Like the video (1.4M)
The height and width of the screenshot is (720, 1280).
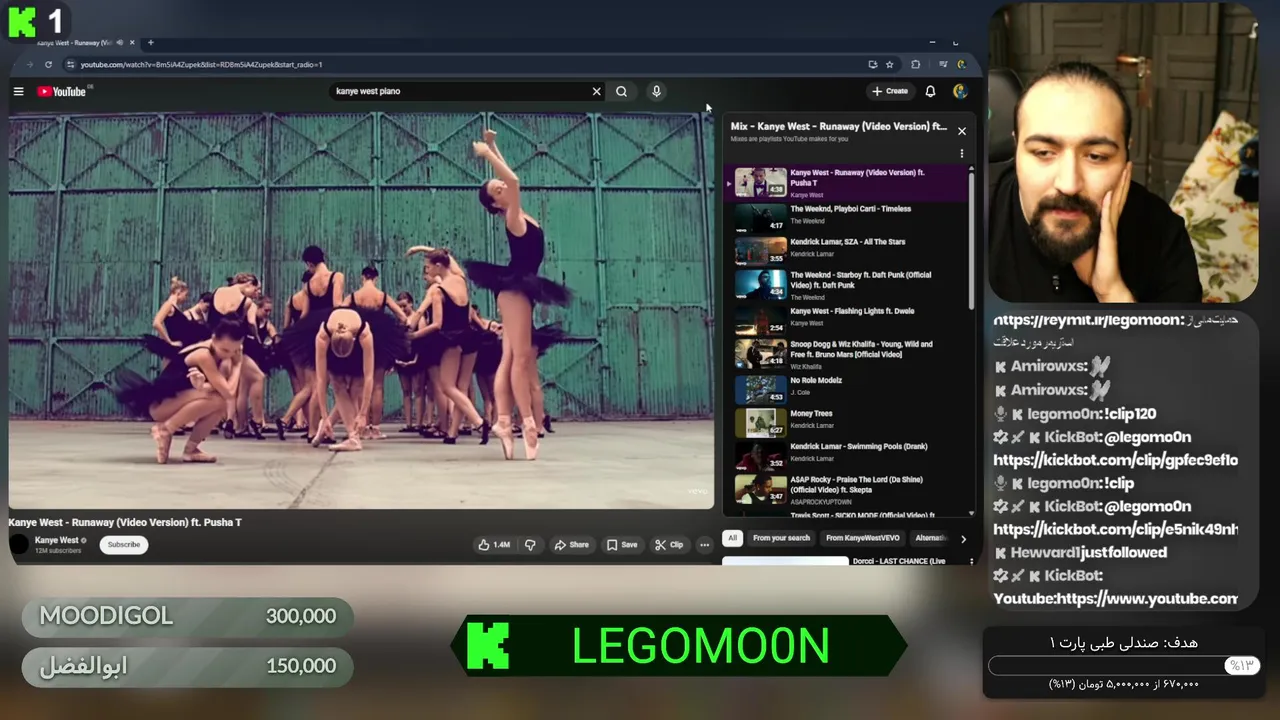pos(494,545)
